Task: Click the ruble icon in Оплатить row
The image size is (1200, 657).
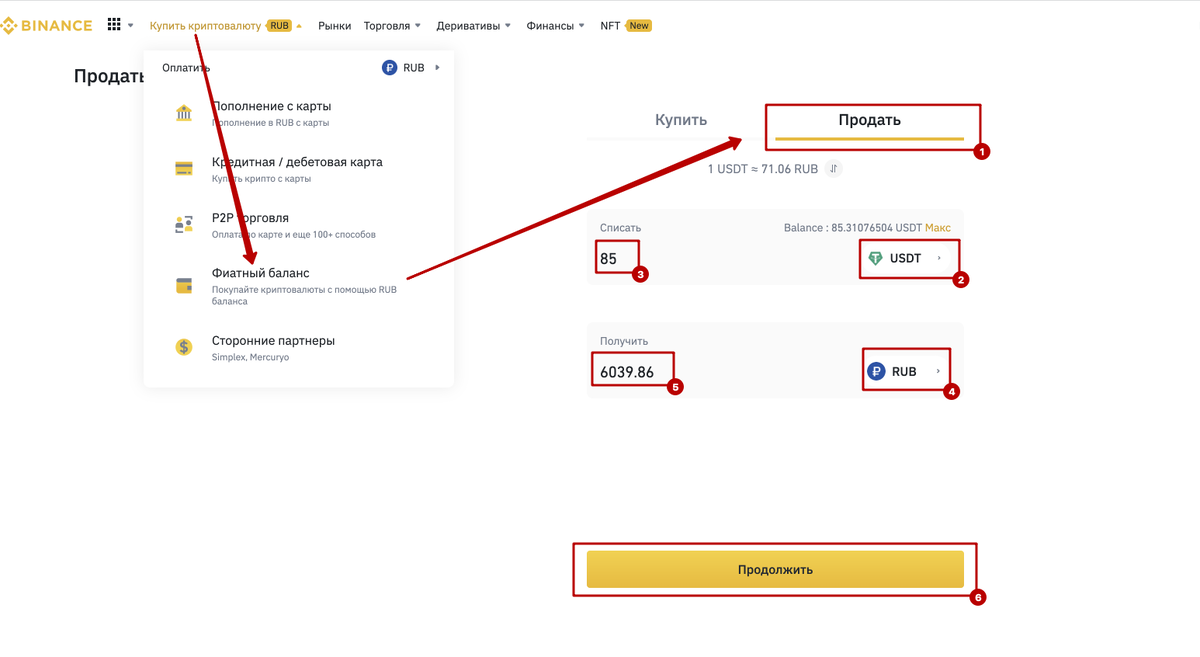Action: click(x=389, y=68)
